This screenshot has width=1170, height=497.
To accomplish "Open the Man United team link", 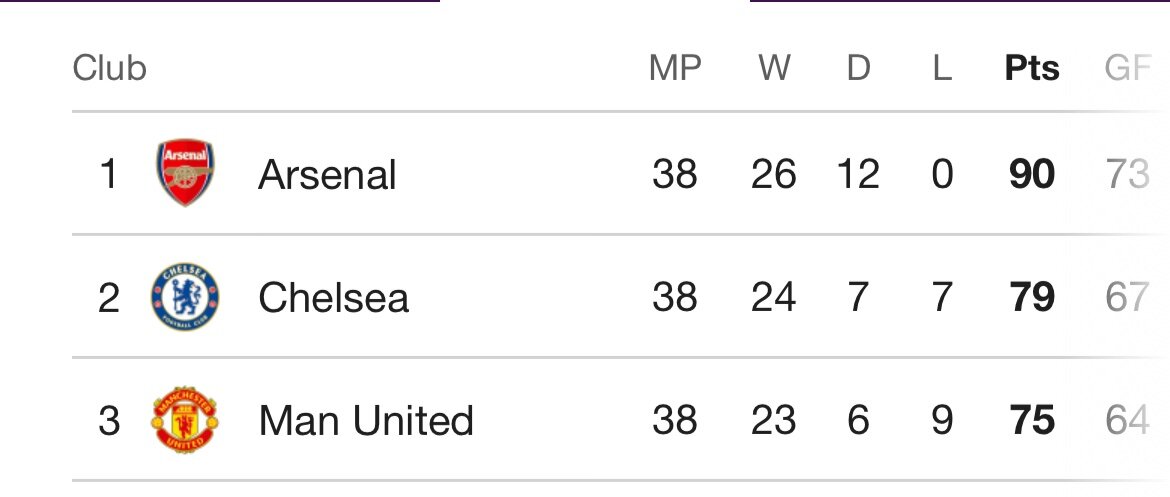I will click(366, 420).
